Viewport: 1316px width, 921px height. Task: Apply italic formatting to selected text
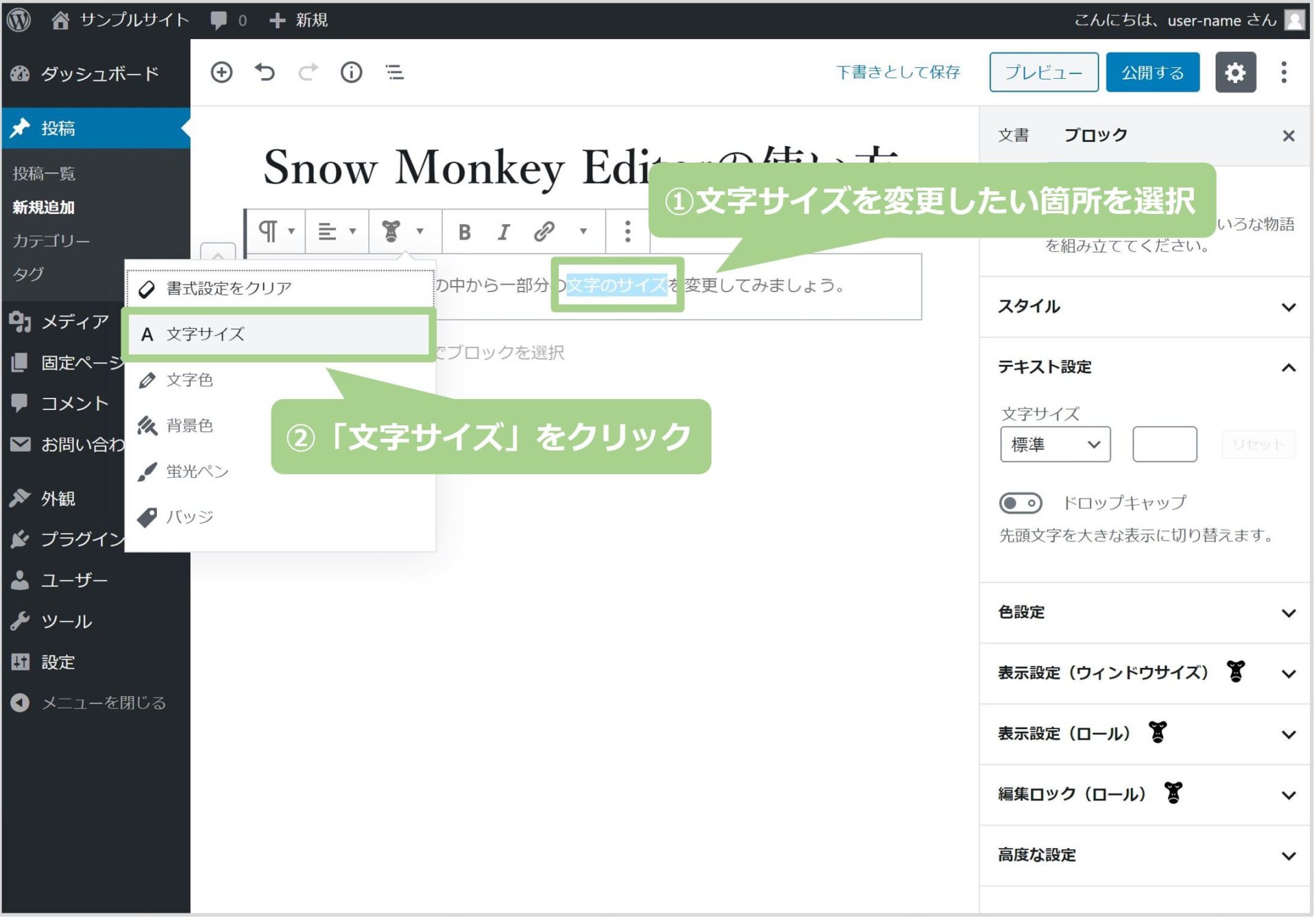[504, 231]
